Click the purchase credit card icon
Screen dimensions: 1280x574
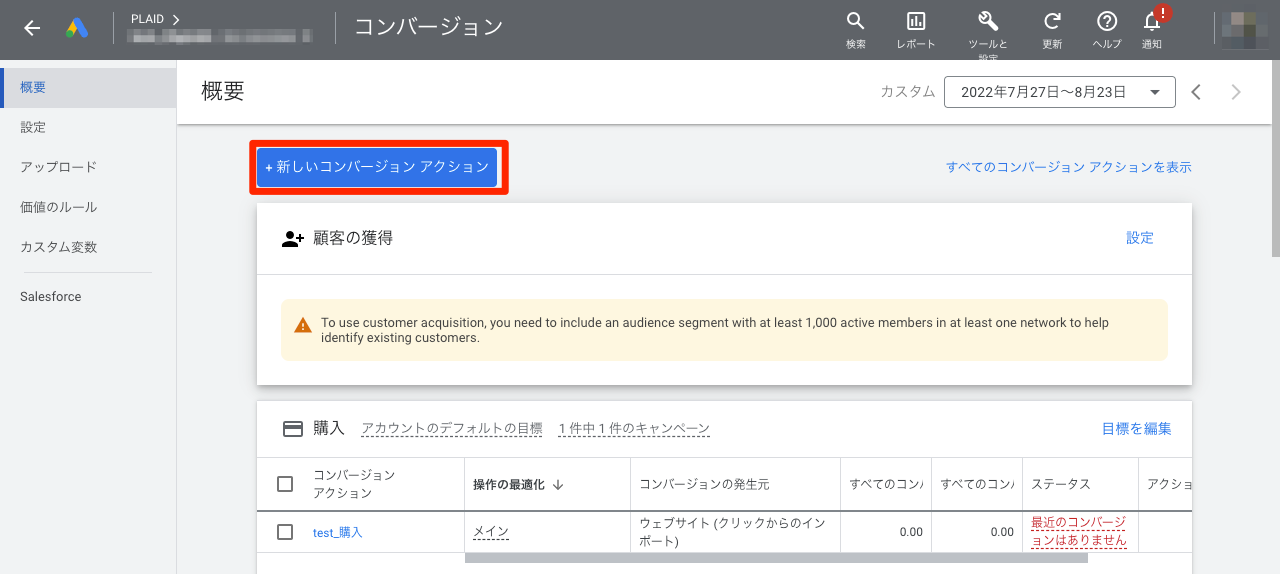click(x=293, y=428)
